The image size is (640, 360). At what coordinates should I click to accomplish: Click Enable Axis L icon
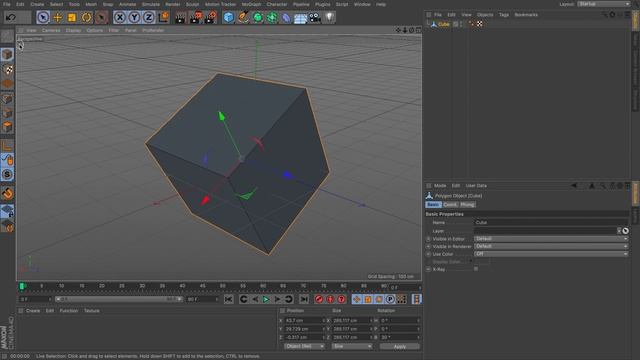point(7,145)
